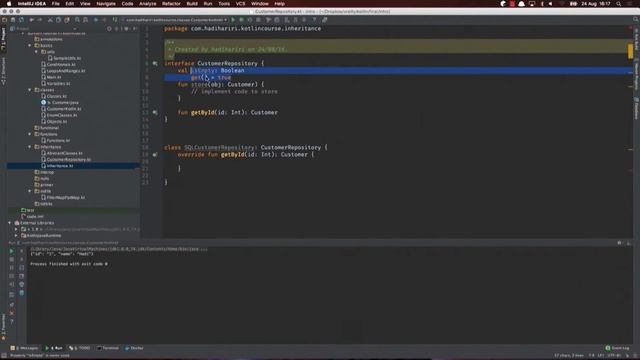Screen dimensions: 640x360
Task: Click the Clear All trash icon in the Run console
Action: 22,293
